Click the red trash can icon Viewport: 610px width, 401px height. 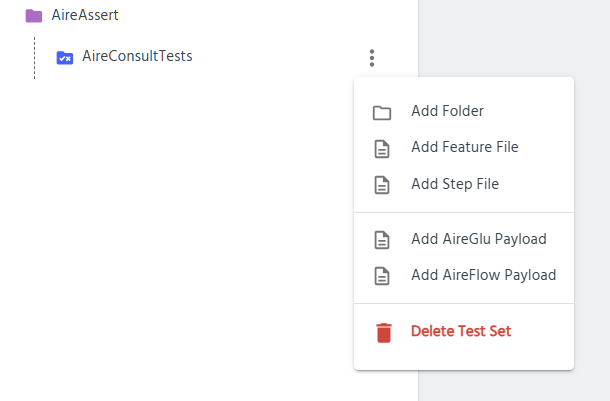383,332
